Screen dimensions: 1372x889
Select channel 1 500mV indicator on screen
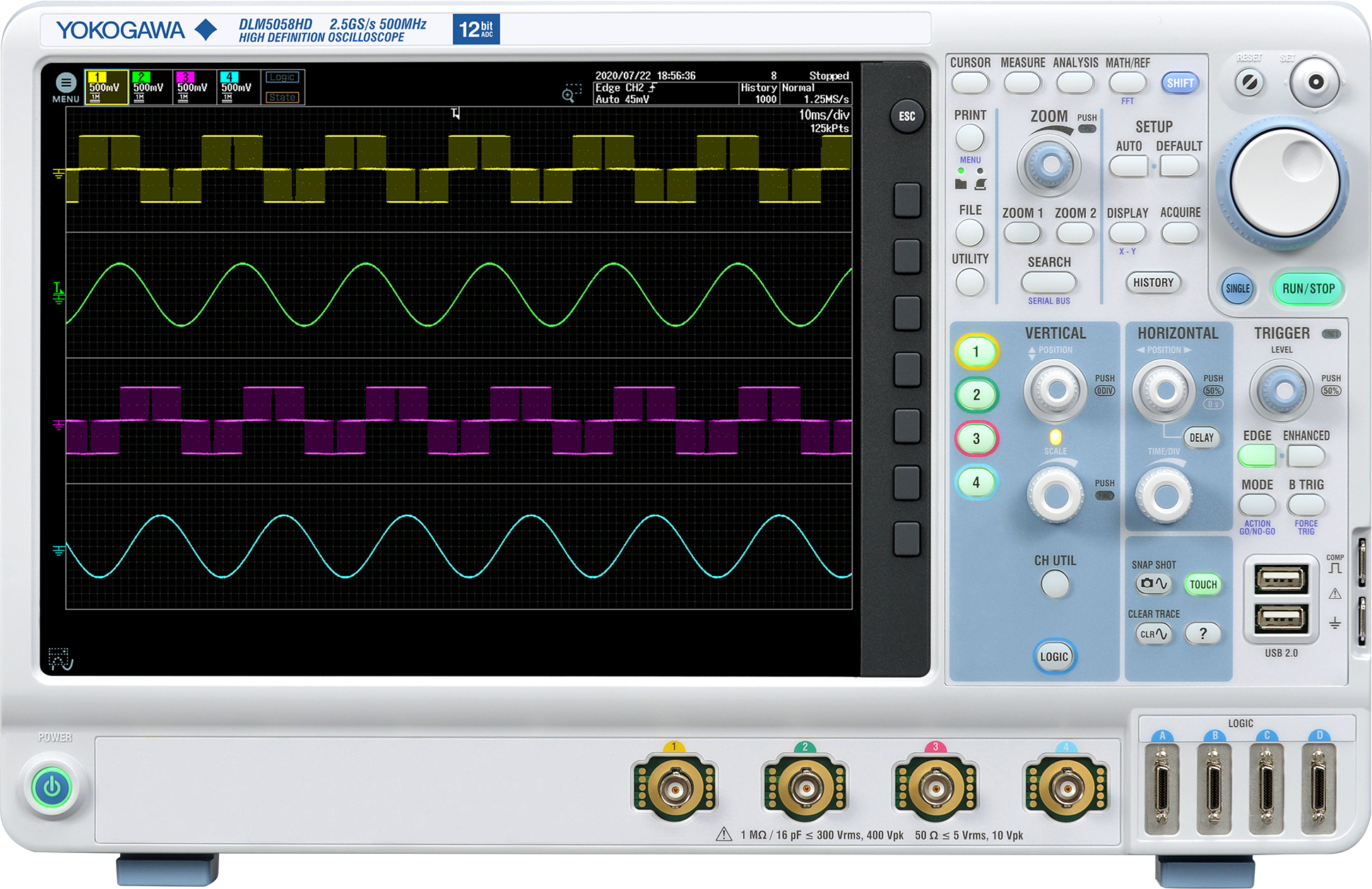pyautogui.click(x=107, y=88)
